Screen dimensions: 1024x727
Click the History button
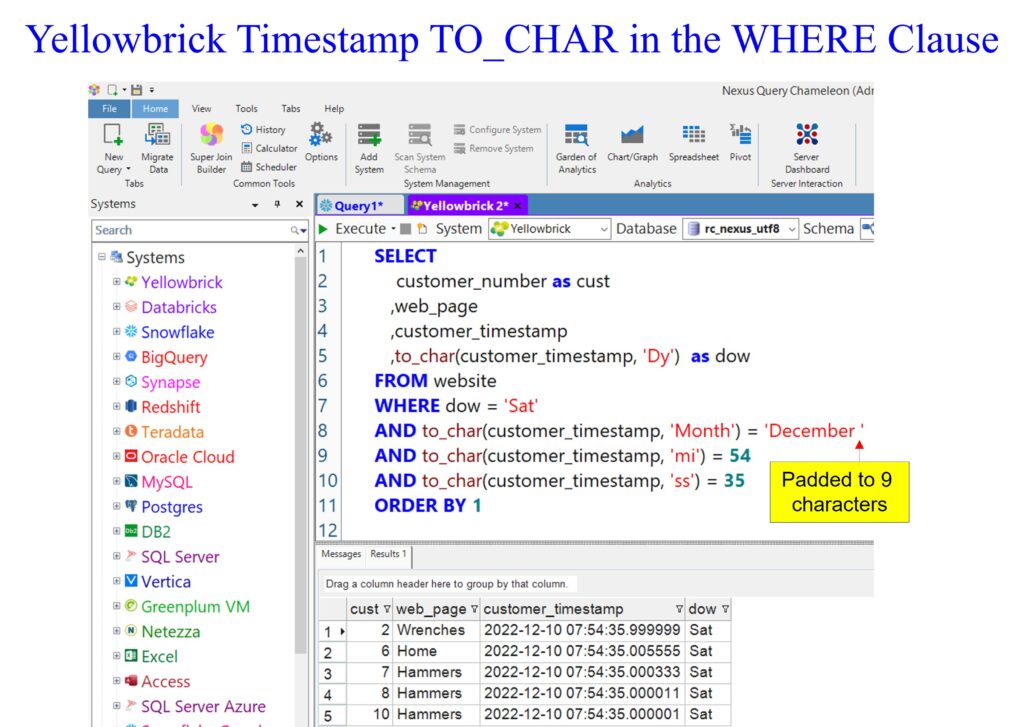(263, 129)
